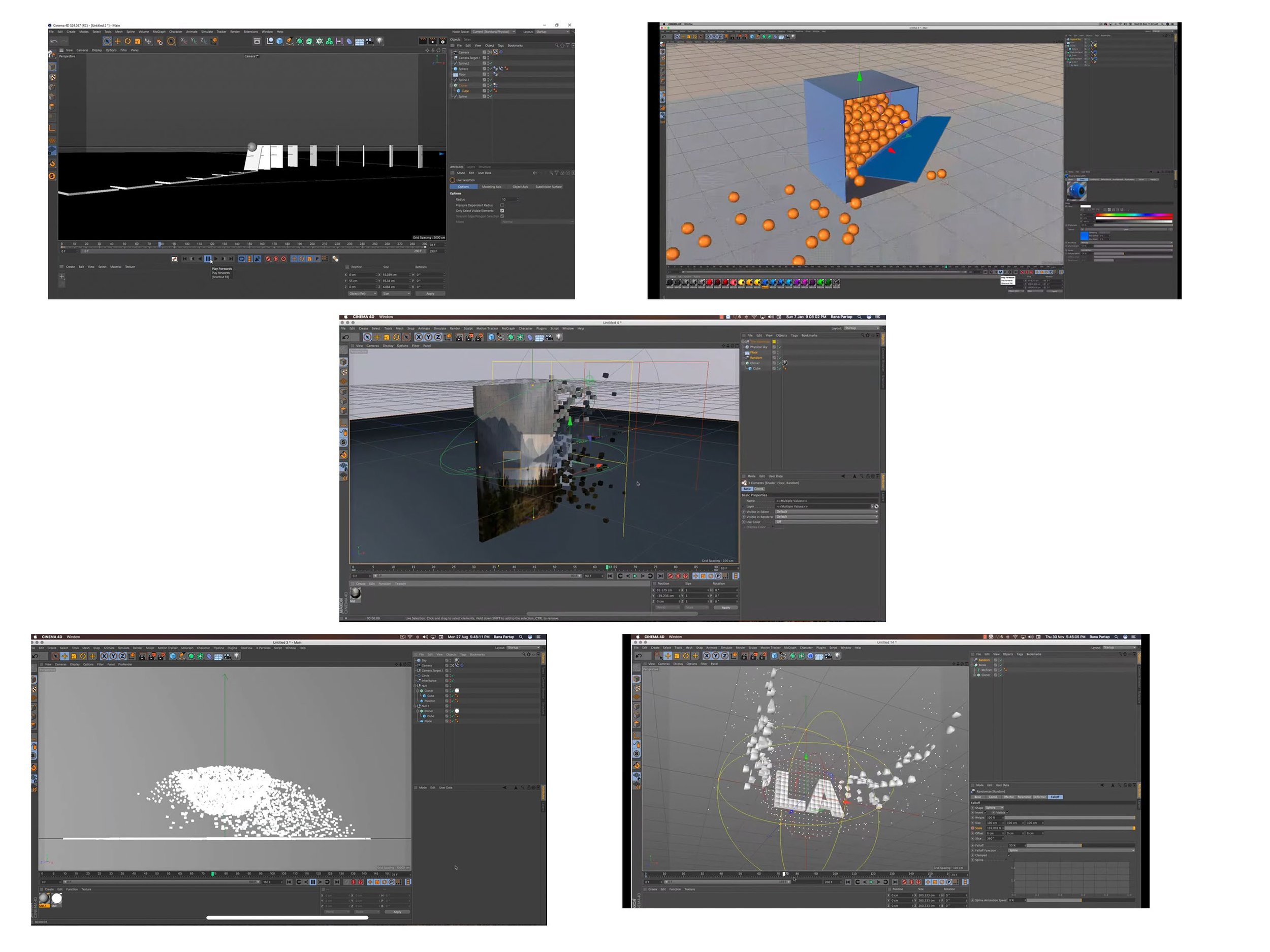Open Shape Sphere dropdown in Untitled 14

994,808
